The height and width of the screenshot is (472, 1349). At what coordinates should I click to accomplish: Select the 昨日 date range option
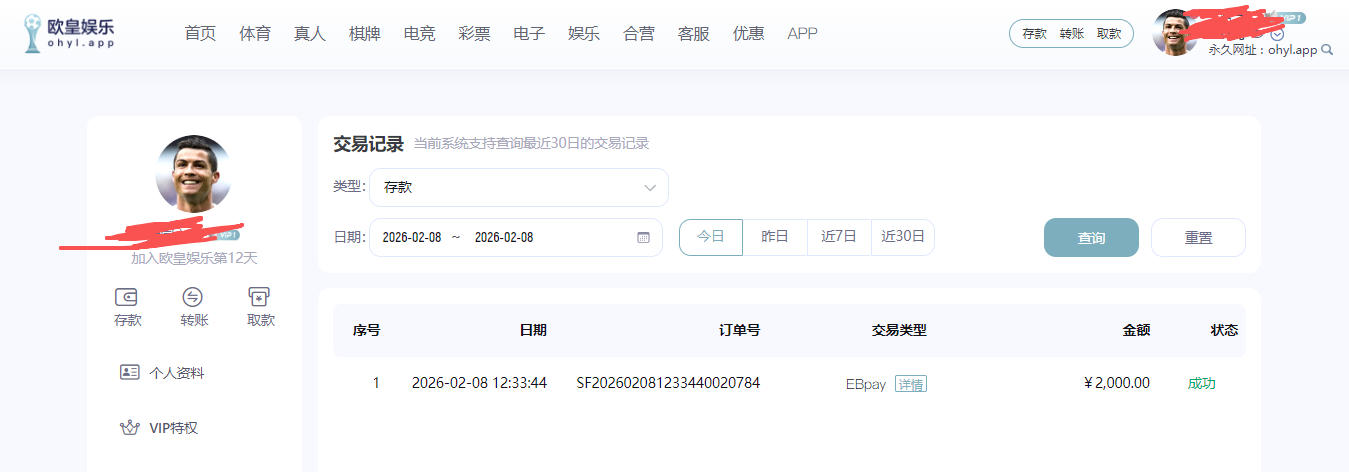(x=775, y=237)
